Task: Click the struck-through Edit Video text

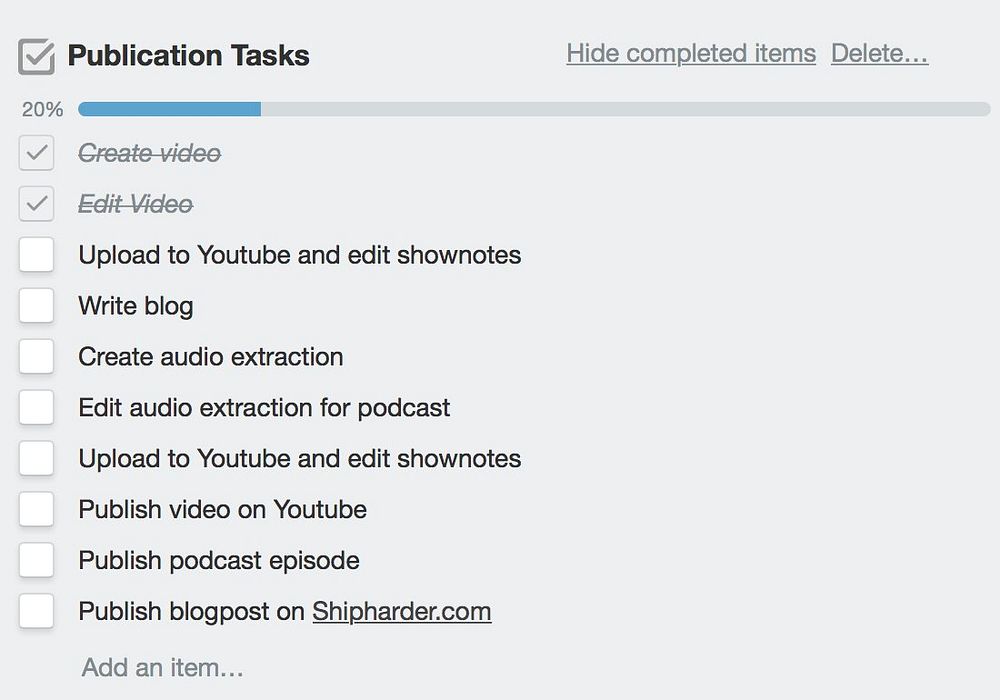Action: tap(136, 204)
